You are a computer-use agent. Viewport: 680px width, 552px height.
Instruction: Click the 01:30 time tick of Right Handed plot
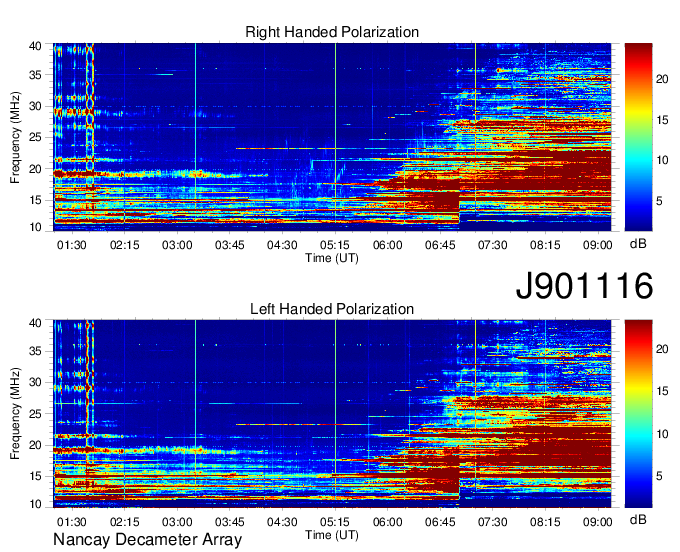point(72,245)
